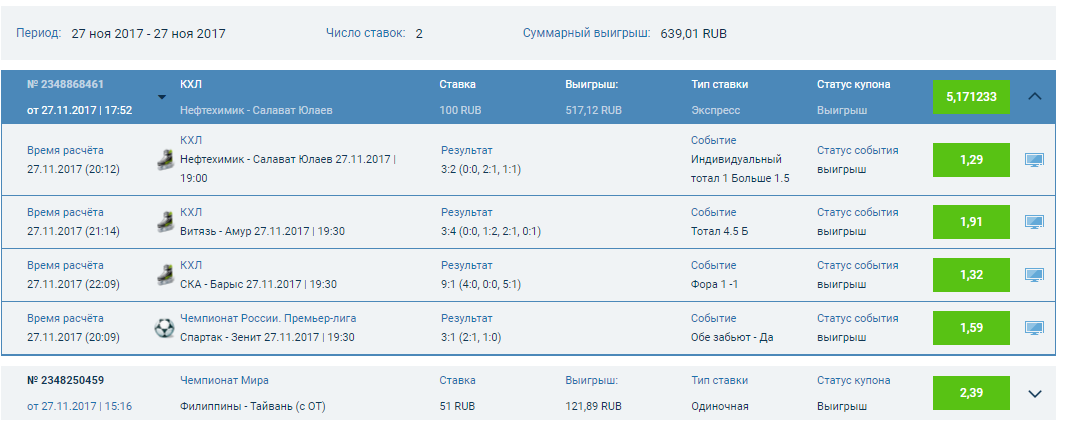
Task: Click the hockey skate icon for СКА - Барыс
Action: [165, 275]
